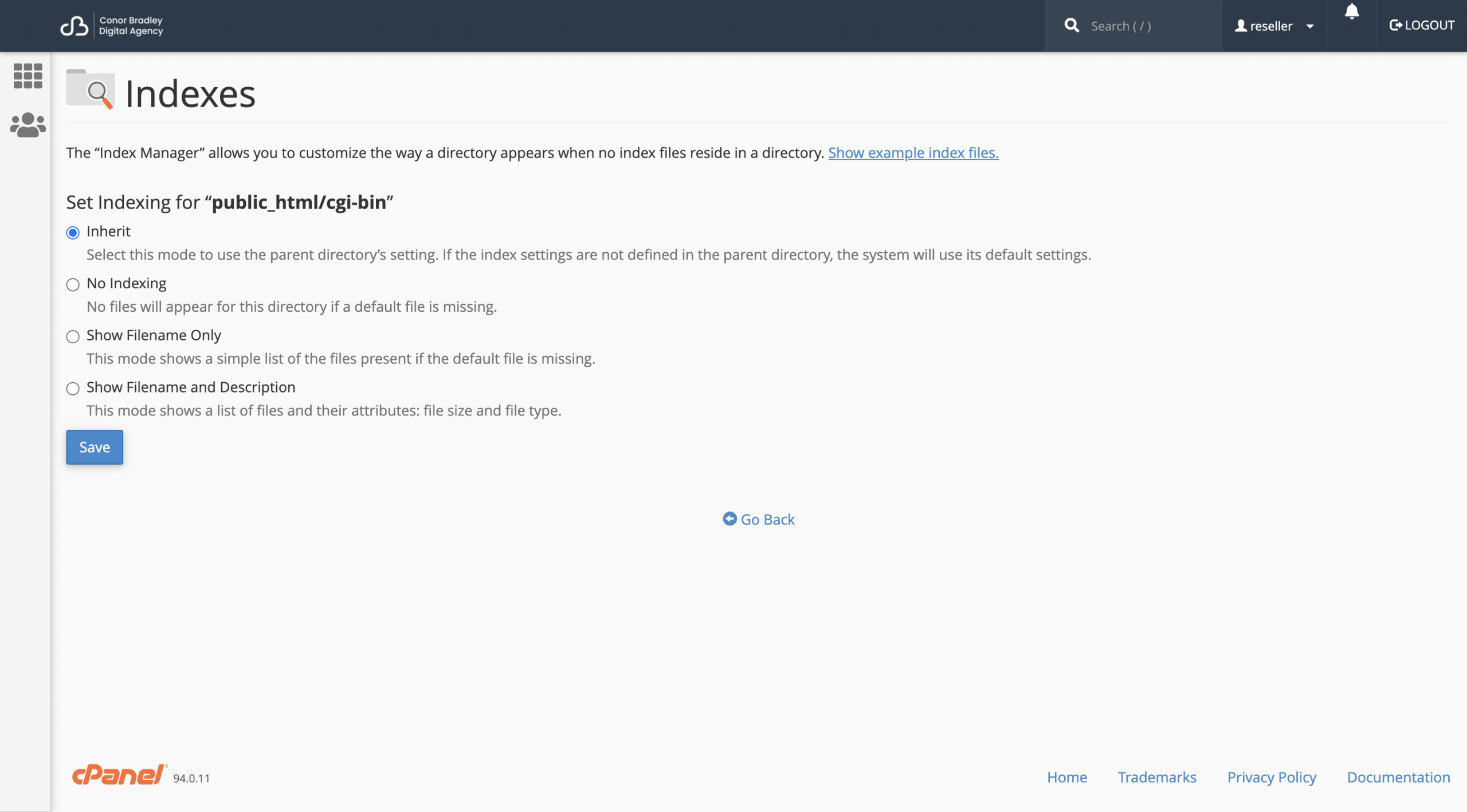
Task: Open the Trademarks footer link
Action: [1156, 777]
